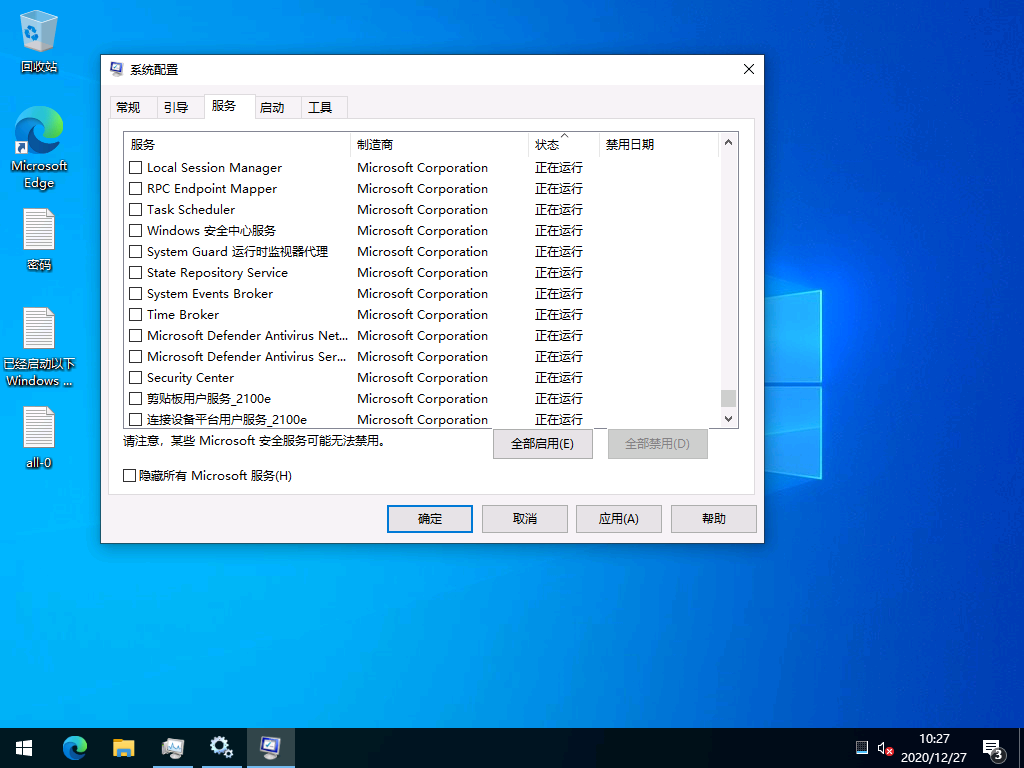Click the services list scrollbar thumb
The height and width of the screenshot is (768, 1024).
[729, 398]
